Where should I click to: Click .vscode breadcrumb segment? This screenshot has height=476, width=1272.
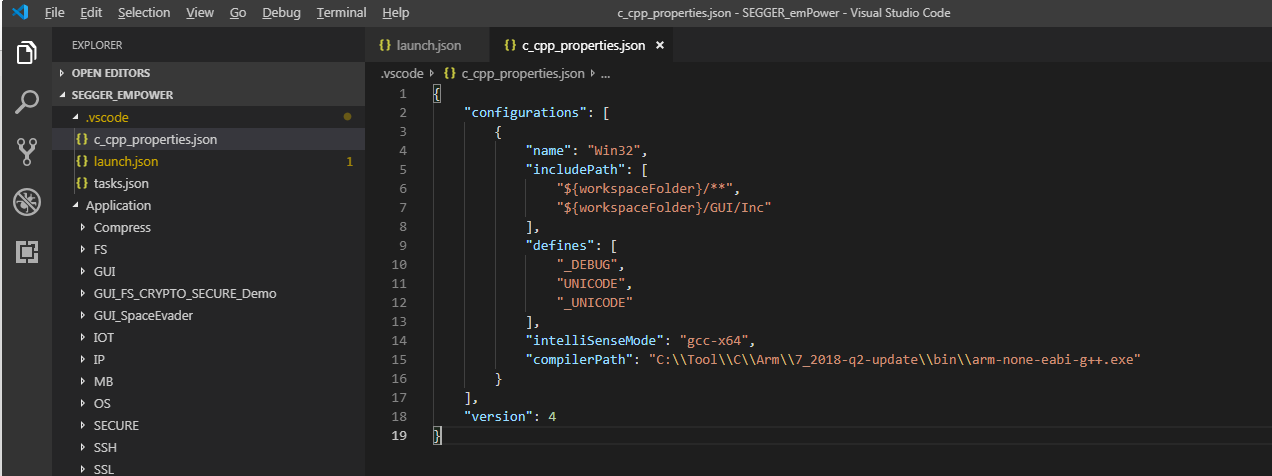click(401, 73)
